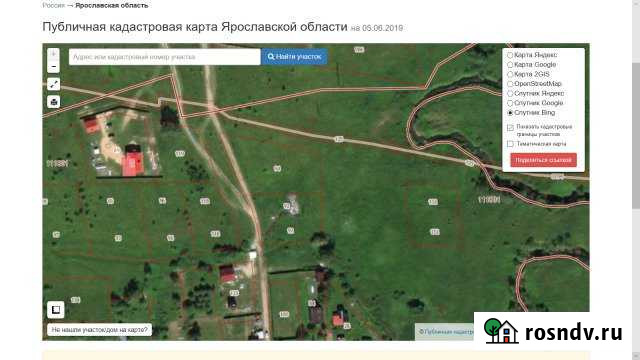Select the 'OpenStreetMap' layer radio option
Screen dimensions: 640x360
coord(510,84)
